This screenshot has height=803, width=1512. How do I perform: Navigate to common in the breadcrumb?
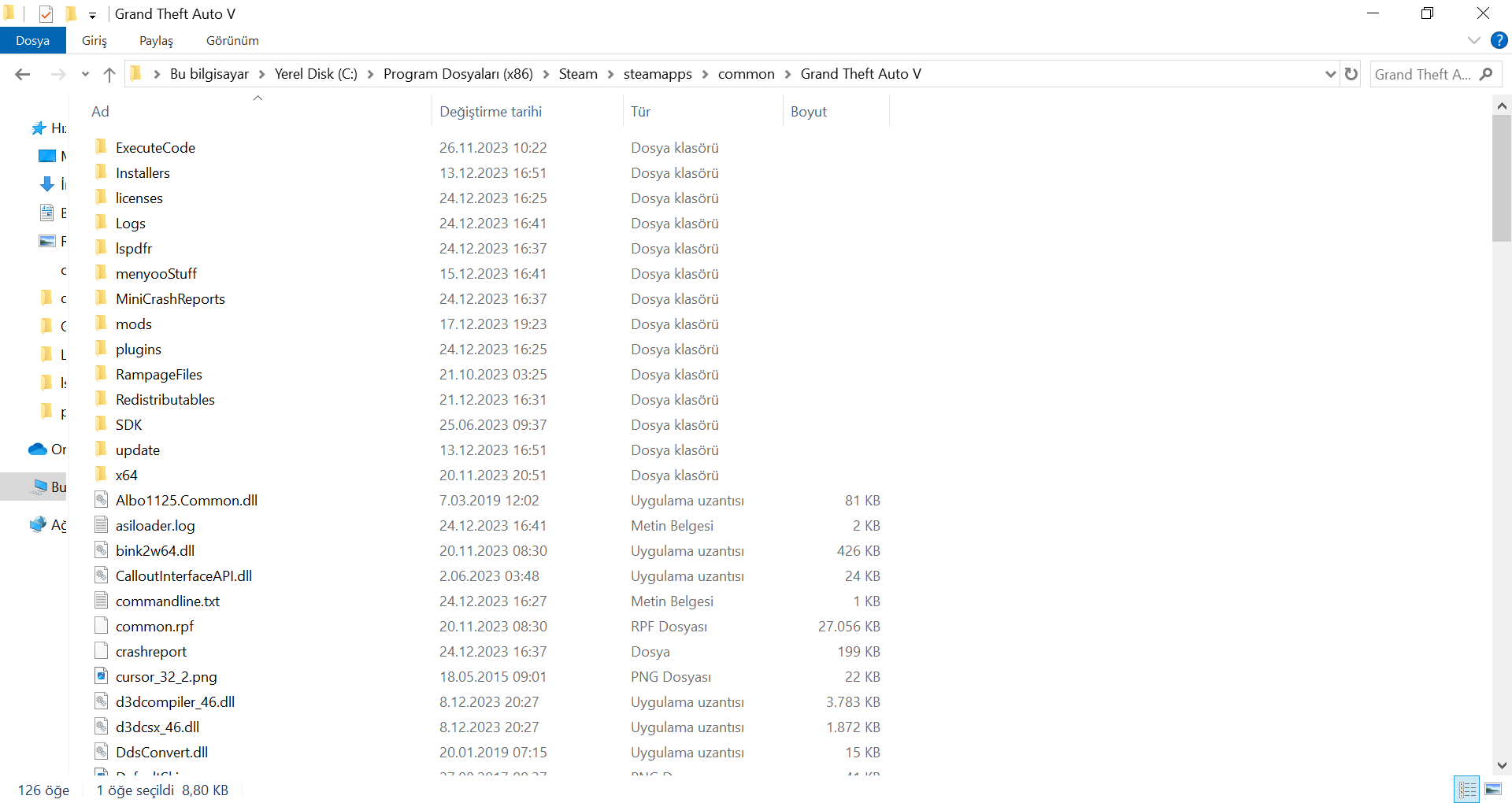click(x=746, y=74)
